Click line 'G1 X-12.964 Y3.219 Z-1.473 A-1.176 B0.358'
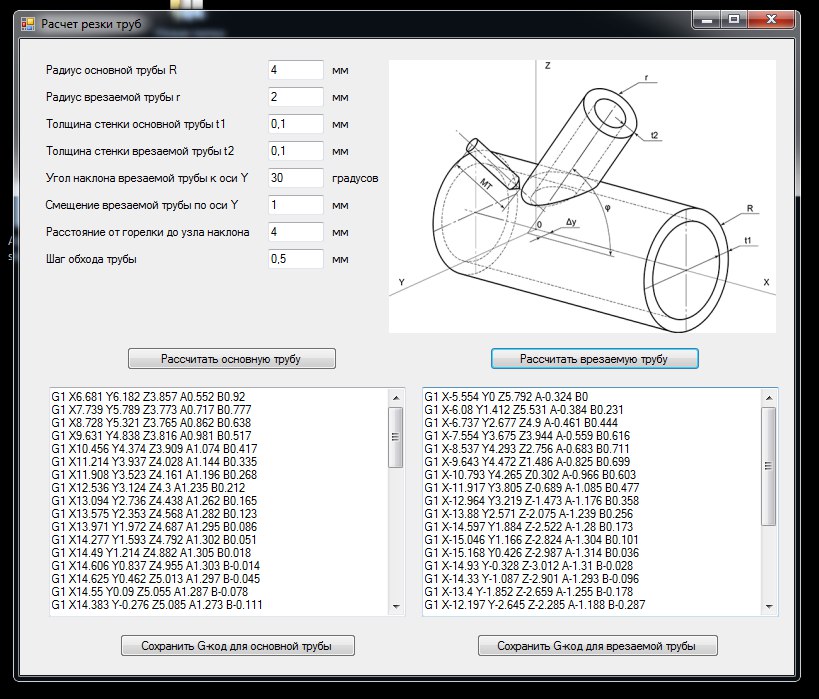 pyautogui.click(x=532, y=500)
